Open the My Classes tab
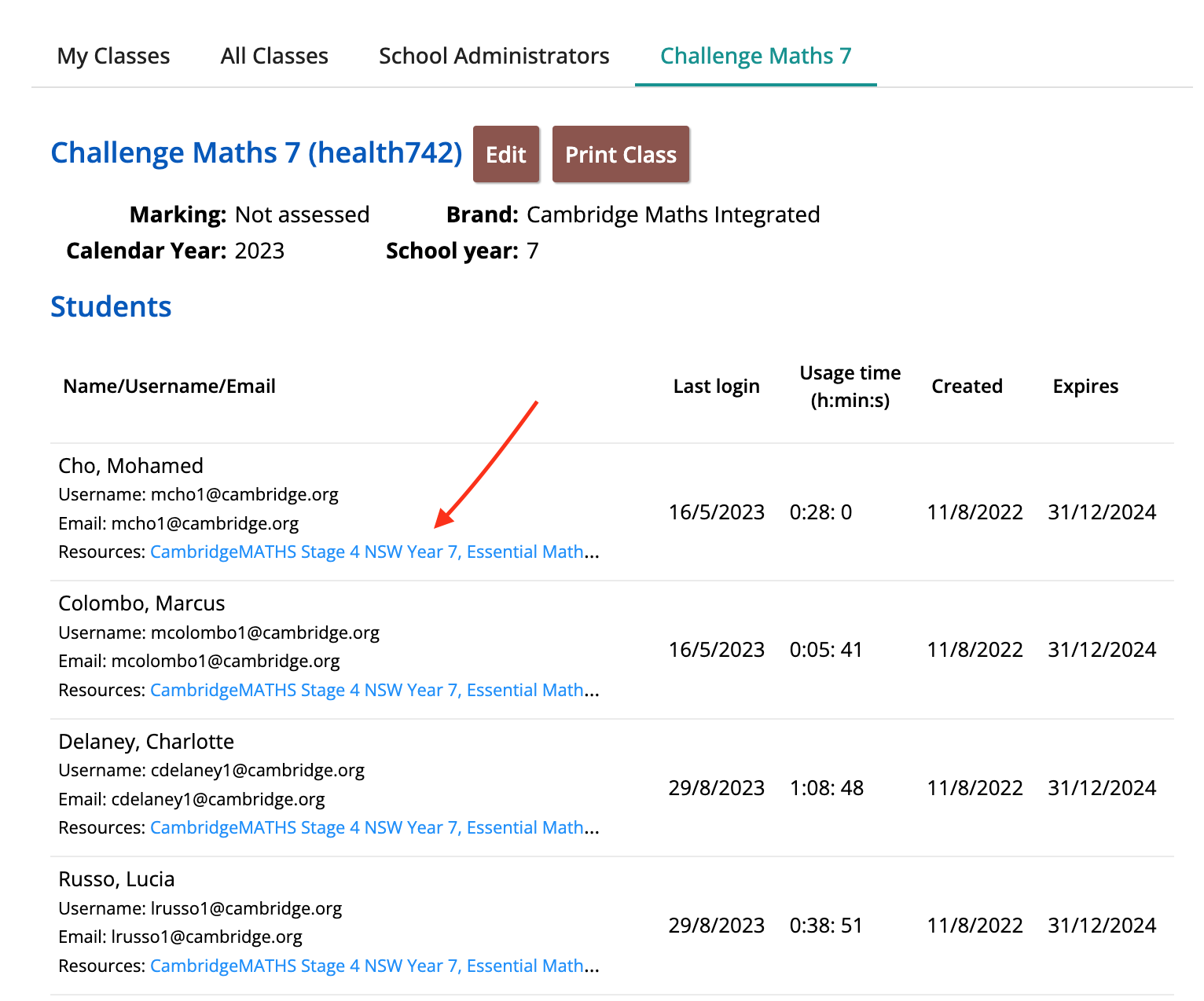The height and width of the screenshot is (1001, 1204). [113, 56]
